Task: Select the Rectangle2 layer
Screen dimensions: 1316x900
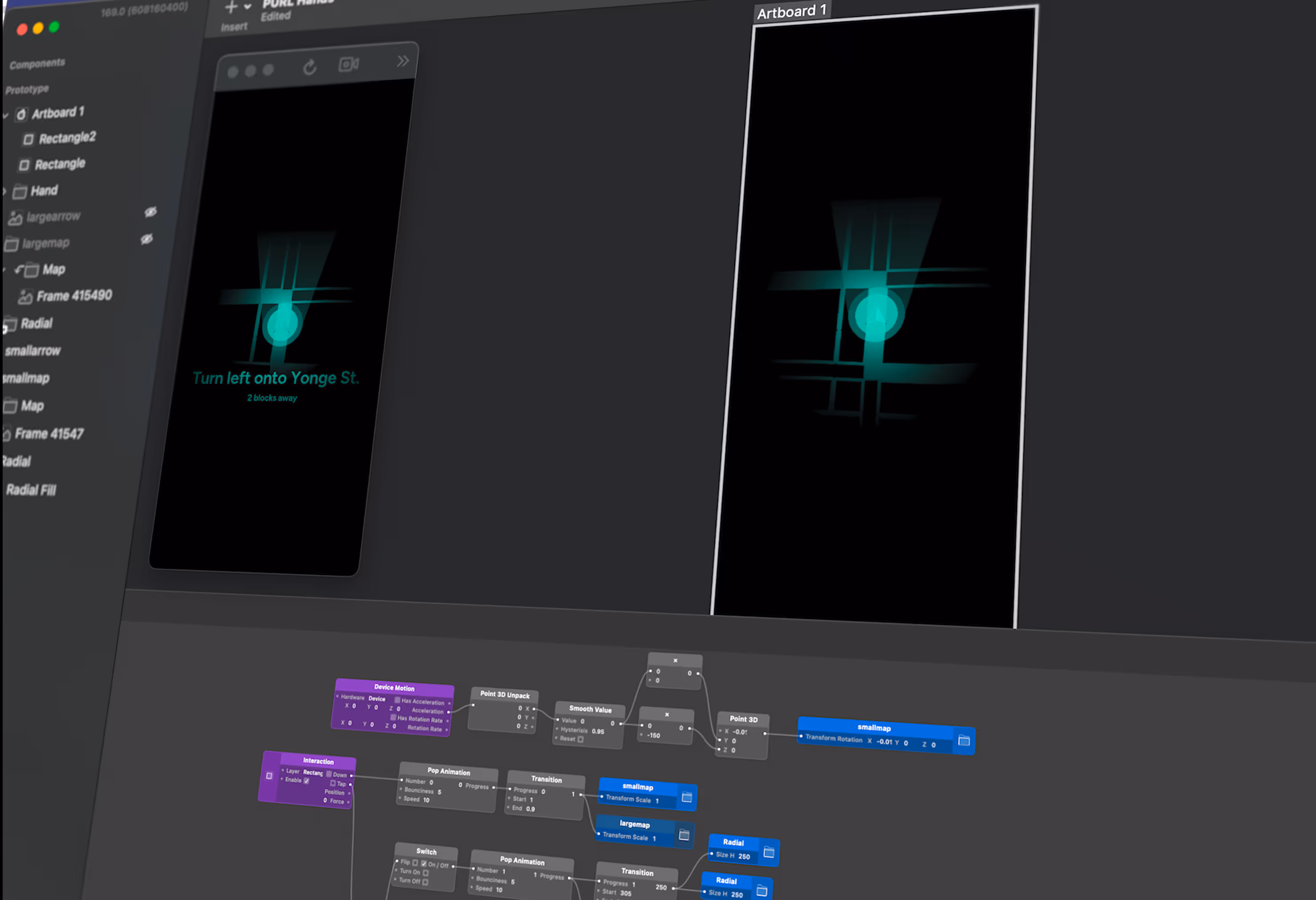Action: click(67, 138)
